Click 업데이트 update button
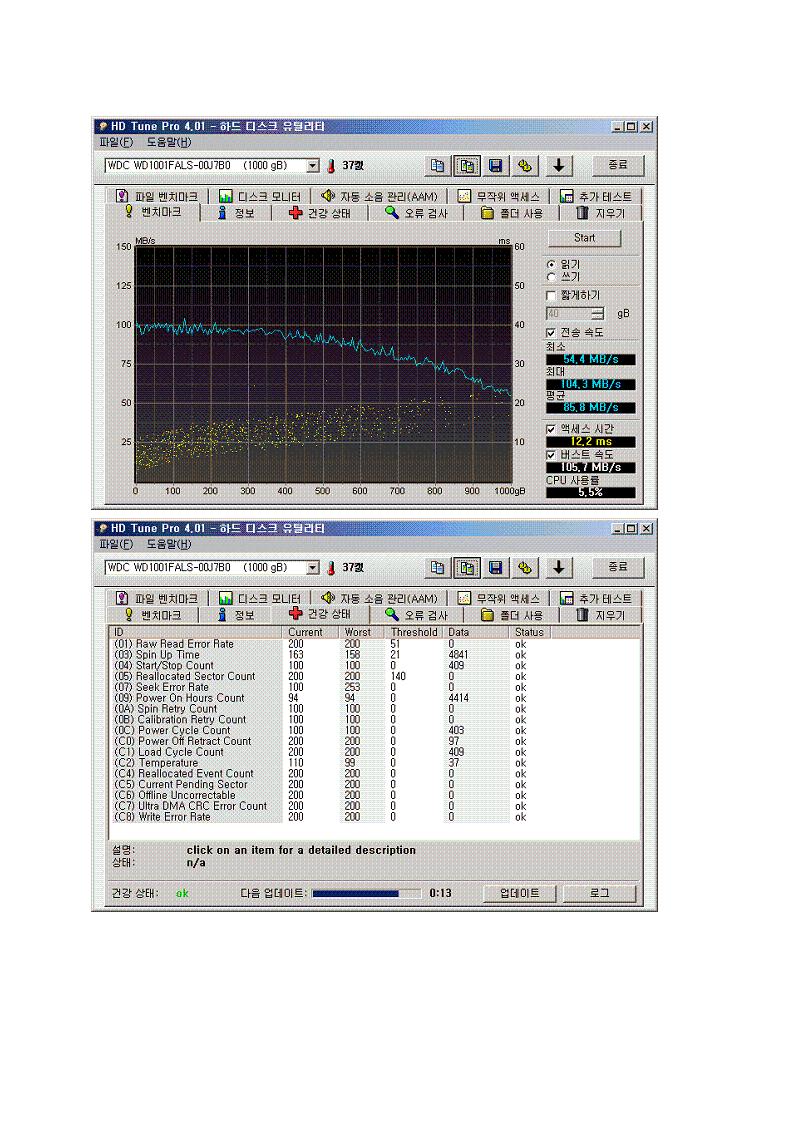794x1123 pixels. tap(519, 894)
